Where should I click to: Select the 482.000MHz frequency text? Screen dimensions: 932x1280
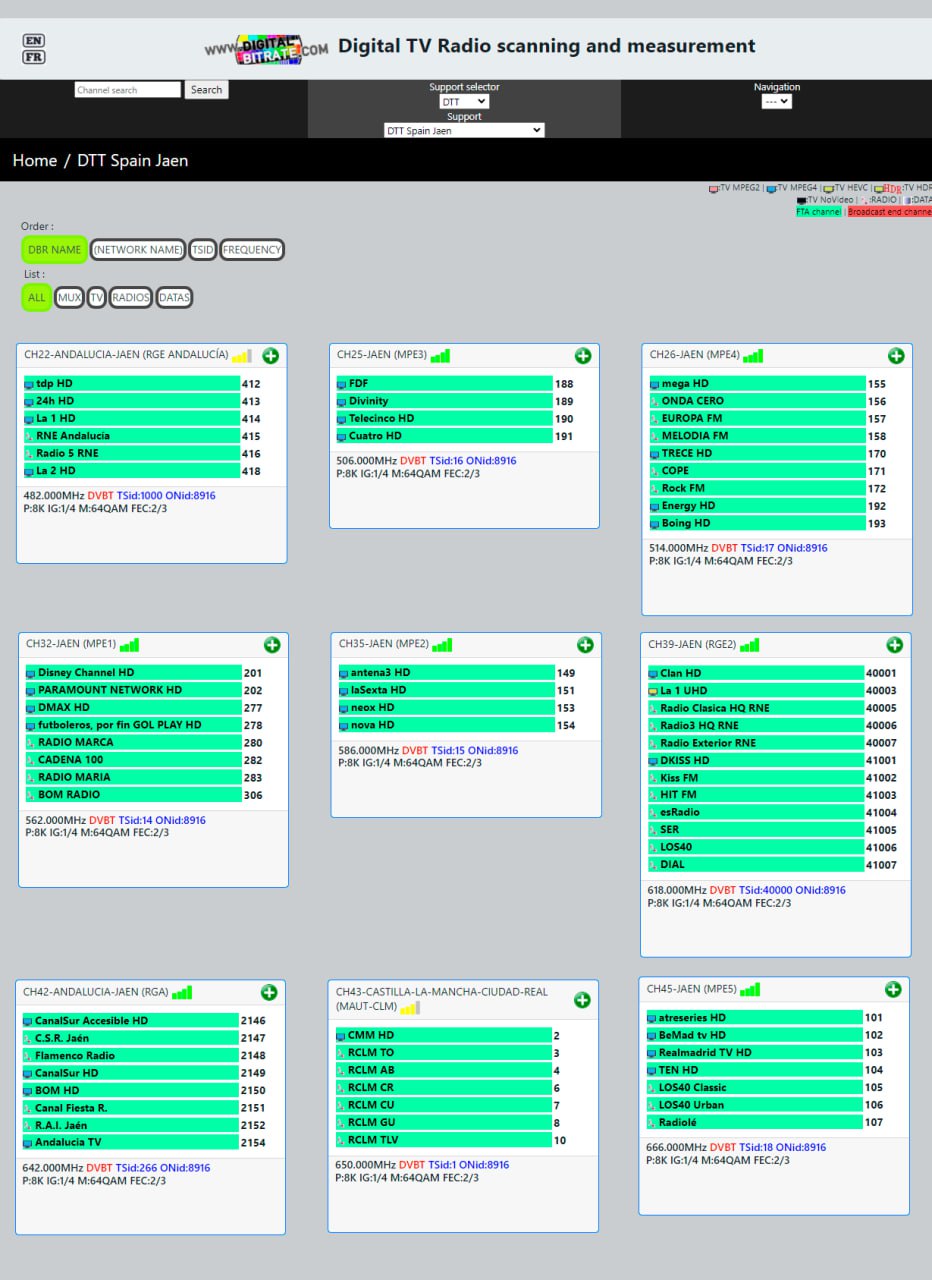pyautogui.click(x=53, y=496)
